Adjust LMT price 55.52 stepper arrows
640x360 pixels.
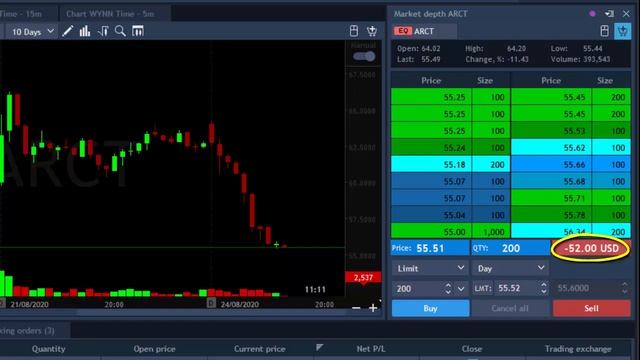click(x=544, y=288)
